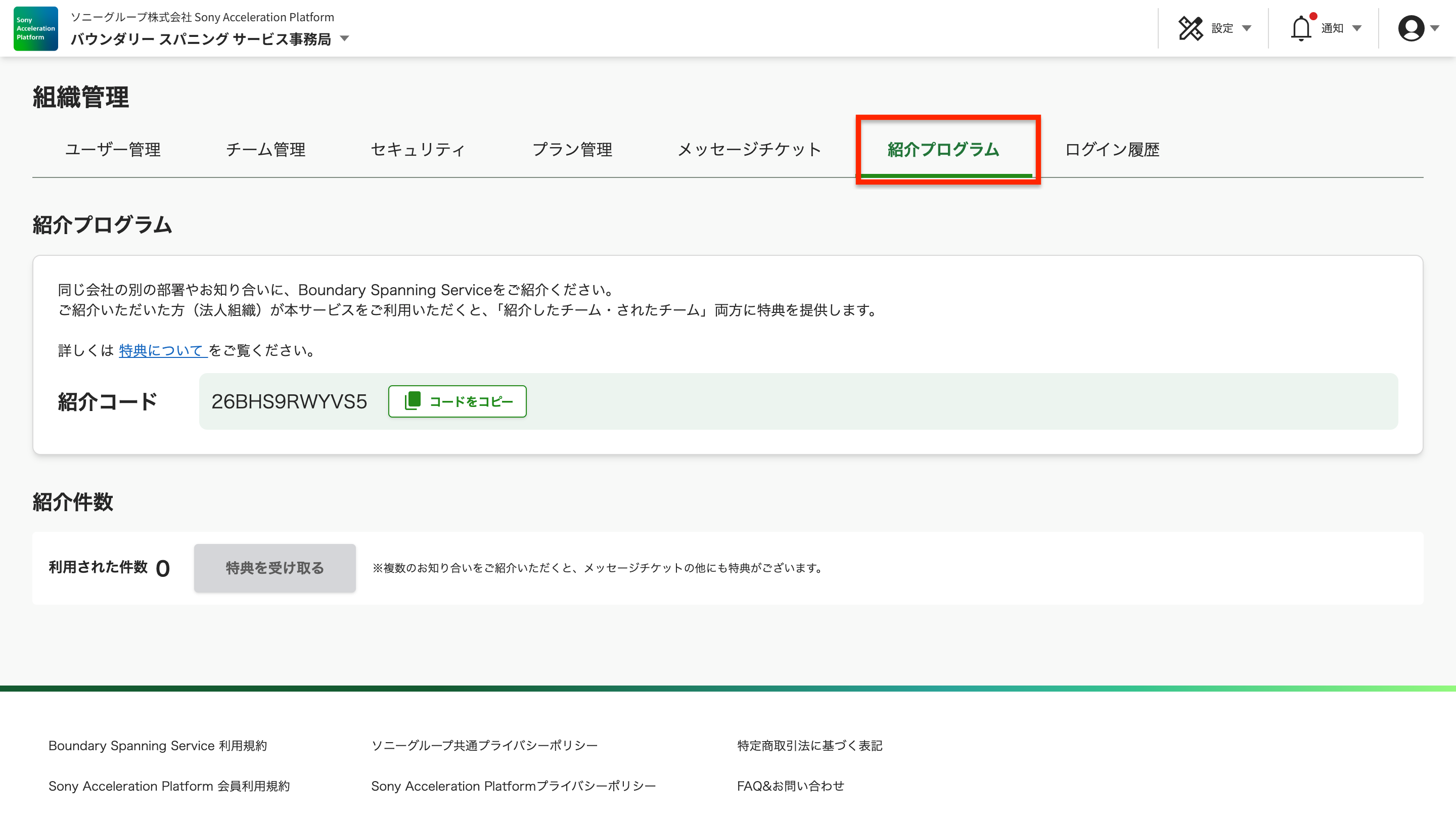Open the FAQ&お問い合わせ footer link
This screenshot has height=819, width=1456.
coord(790,786)
